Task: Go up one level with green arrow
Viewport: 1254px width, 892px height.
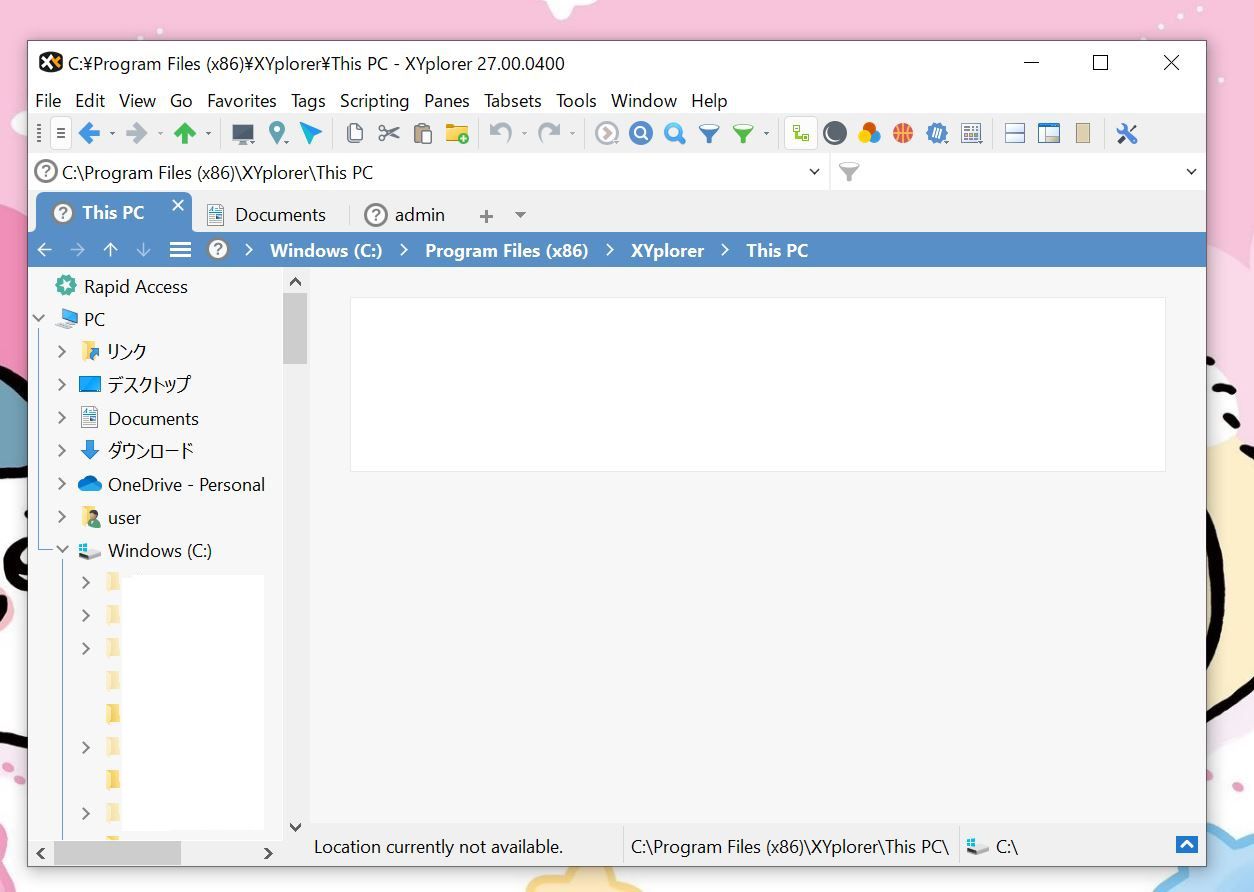Action: 184,133
